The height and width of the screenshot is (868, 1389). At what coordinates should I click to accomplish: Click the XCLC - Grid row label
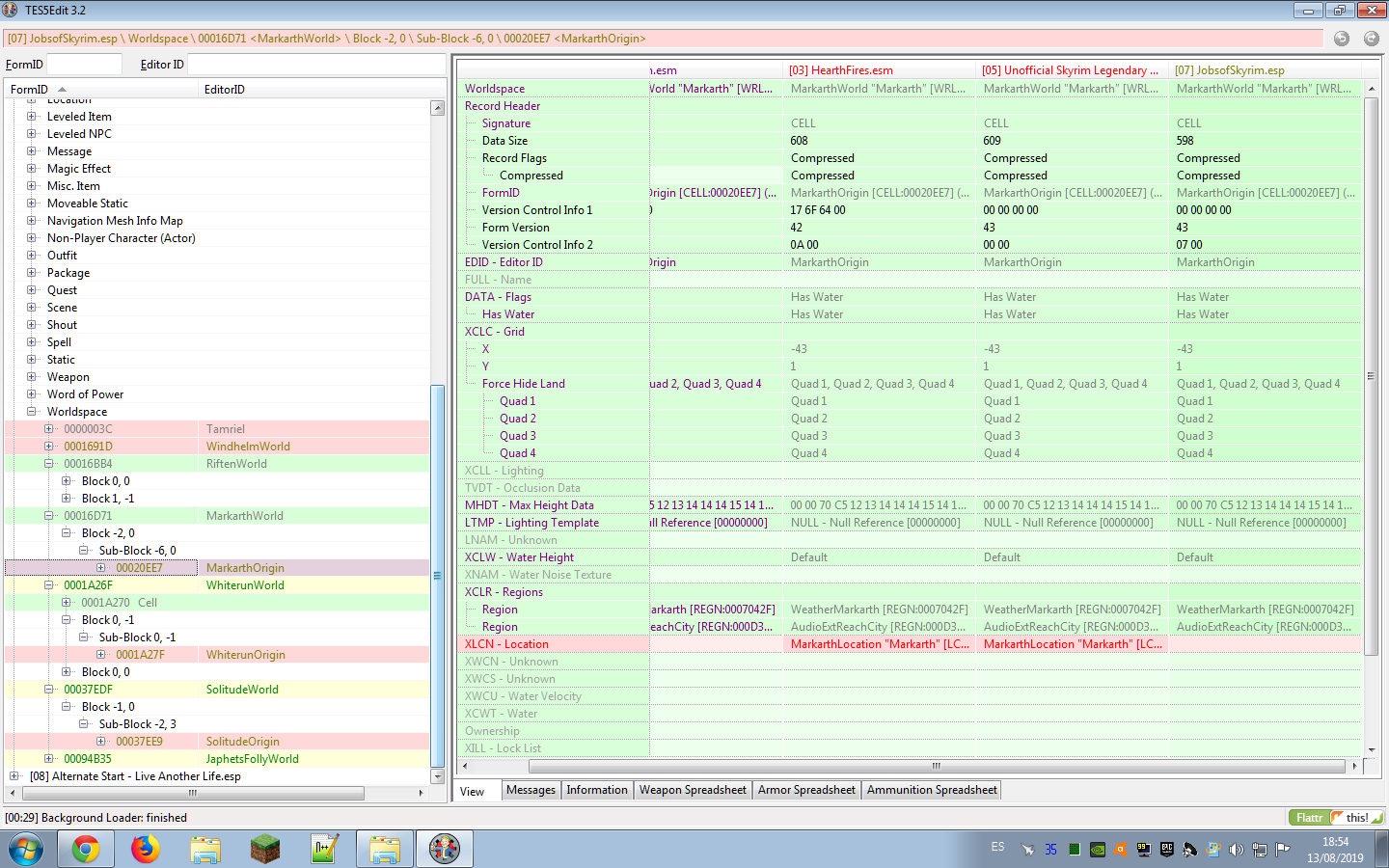pyautogui.click(x=495, y=332)
